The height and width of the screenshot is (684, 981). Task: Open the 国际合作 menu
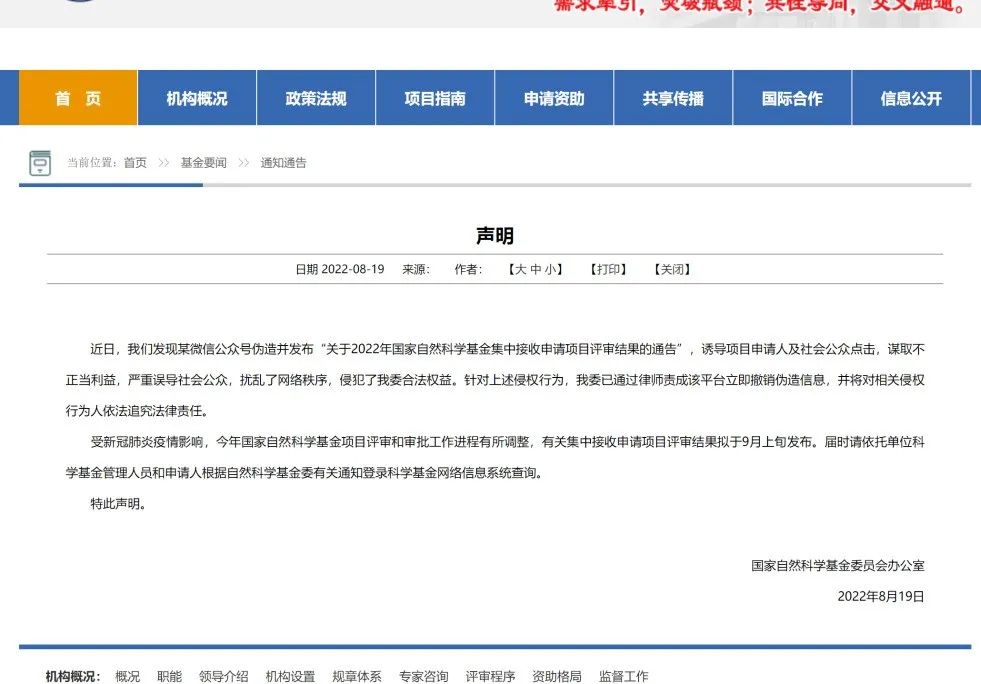click(x=792, y=98)
